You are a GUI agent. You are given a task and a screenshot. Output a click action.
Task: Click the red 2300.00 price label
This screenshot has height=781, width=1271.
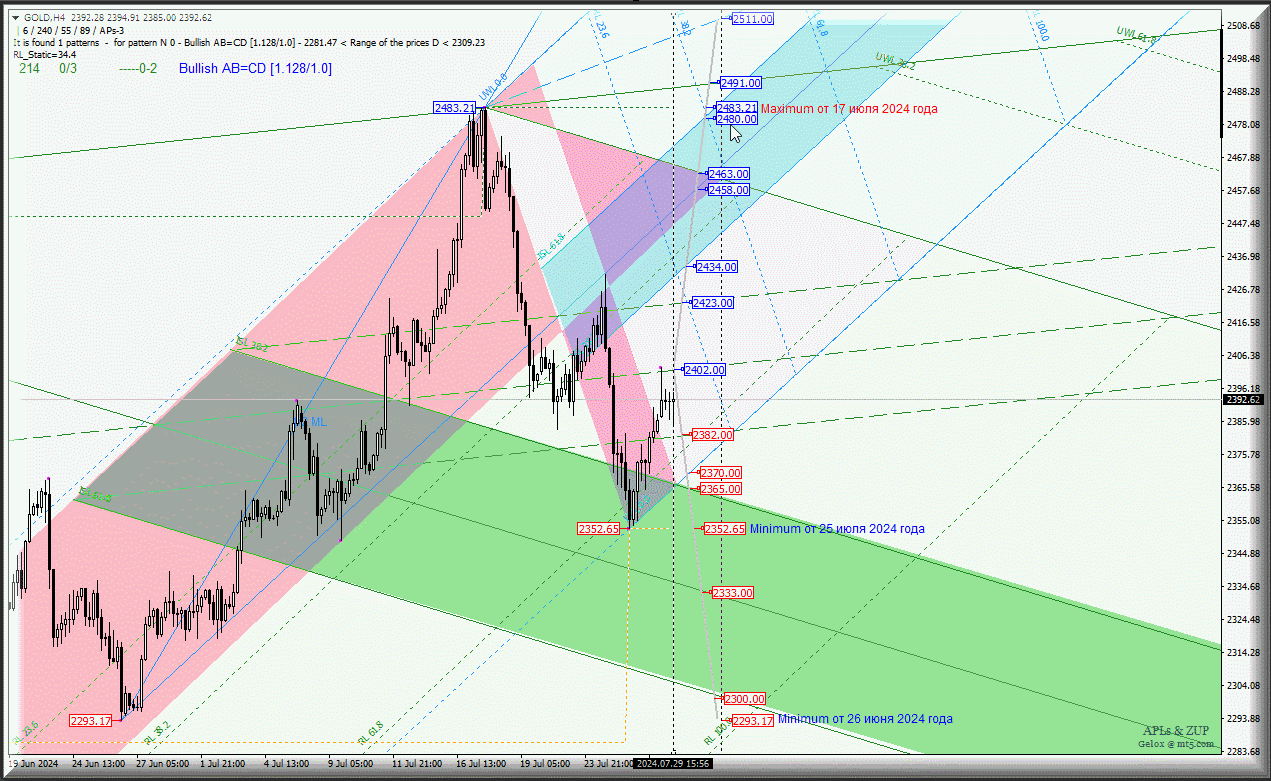(745, 699)
